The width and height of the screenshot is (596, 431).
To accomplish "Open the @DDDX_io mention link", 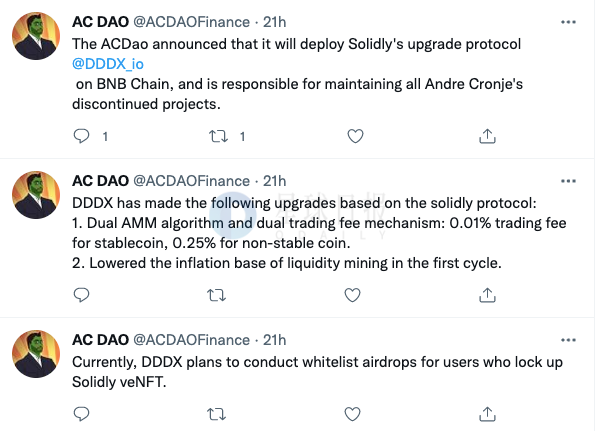I will click(x=108, y=64).
